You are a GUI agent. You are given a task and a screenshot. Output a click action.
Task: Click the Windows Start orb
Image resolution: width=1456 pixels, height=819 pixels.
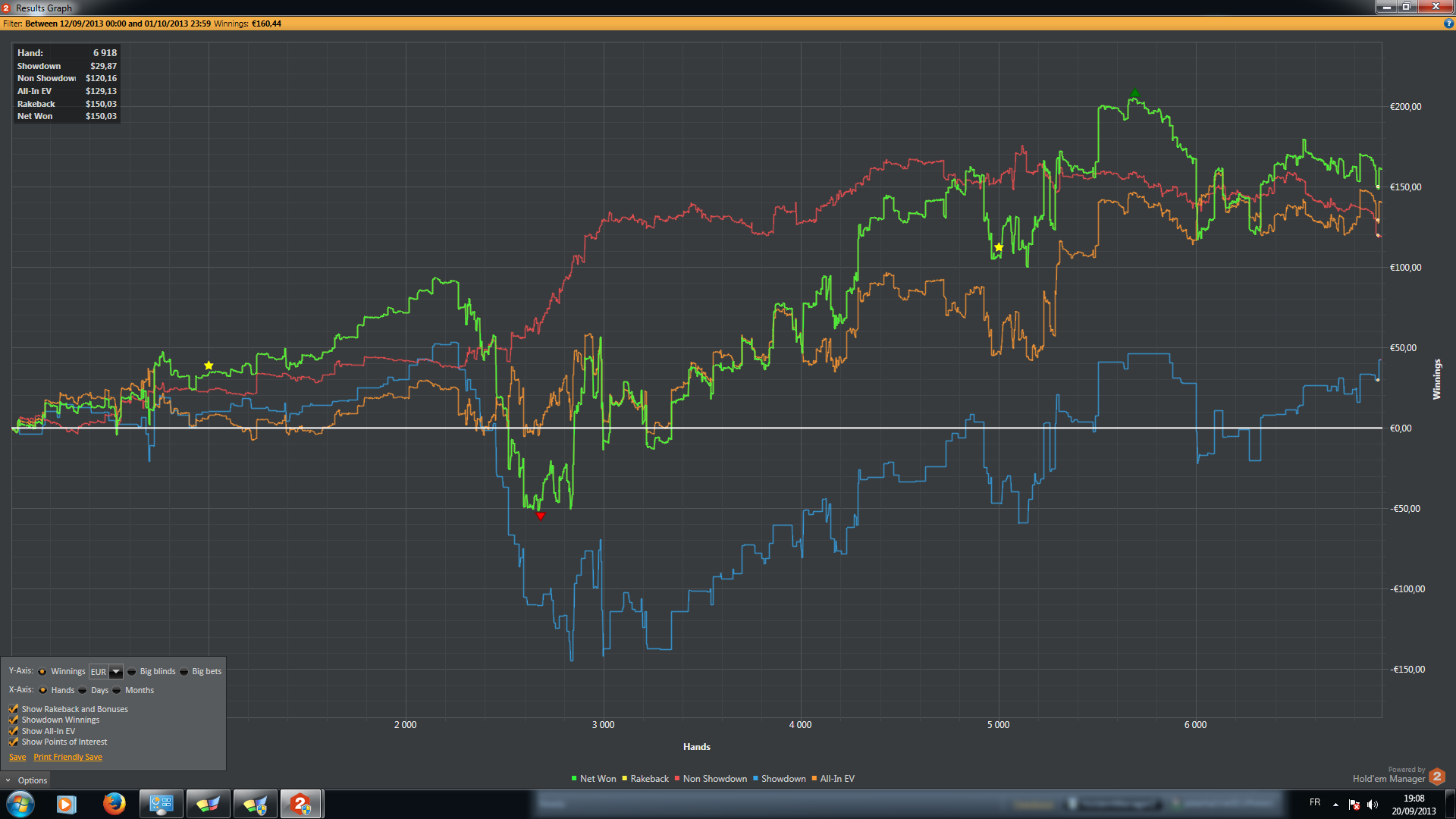20,803
